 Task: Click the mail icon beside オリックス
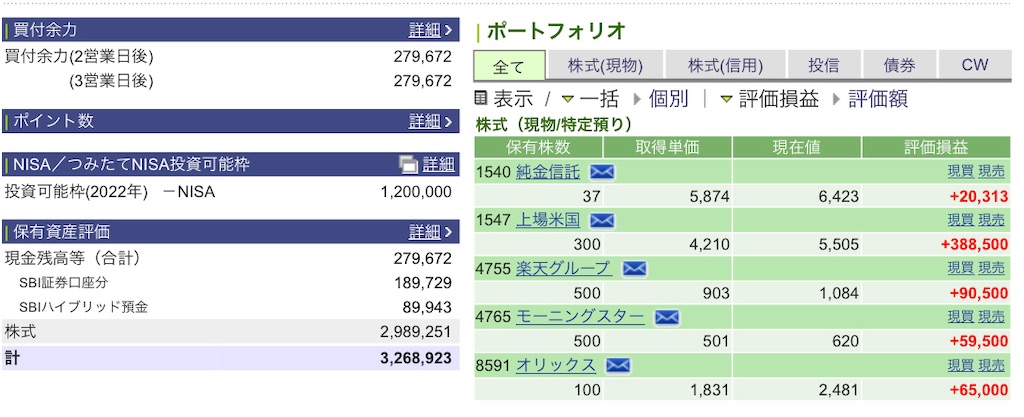pos(617,366)
